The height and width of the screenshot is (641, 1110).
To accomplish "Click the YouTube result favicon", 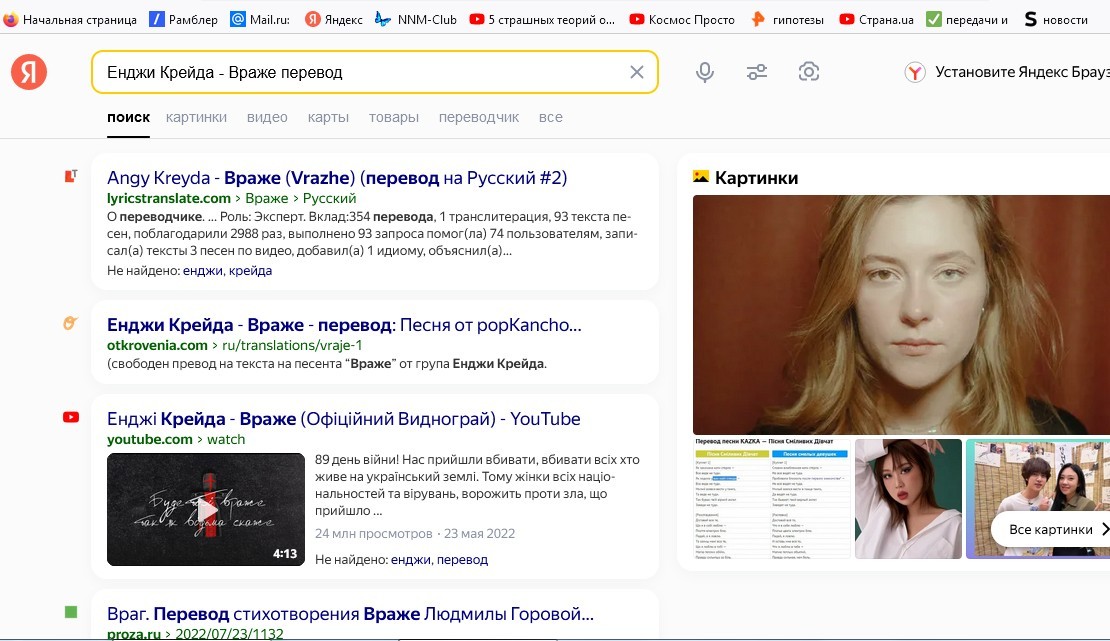I will tap(71, 417).
